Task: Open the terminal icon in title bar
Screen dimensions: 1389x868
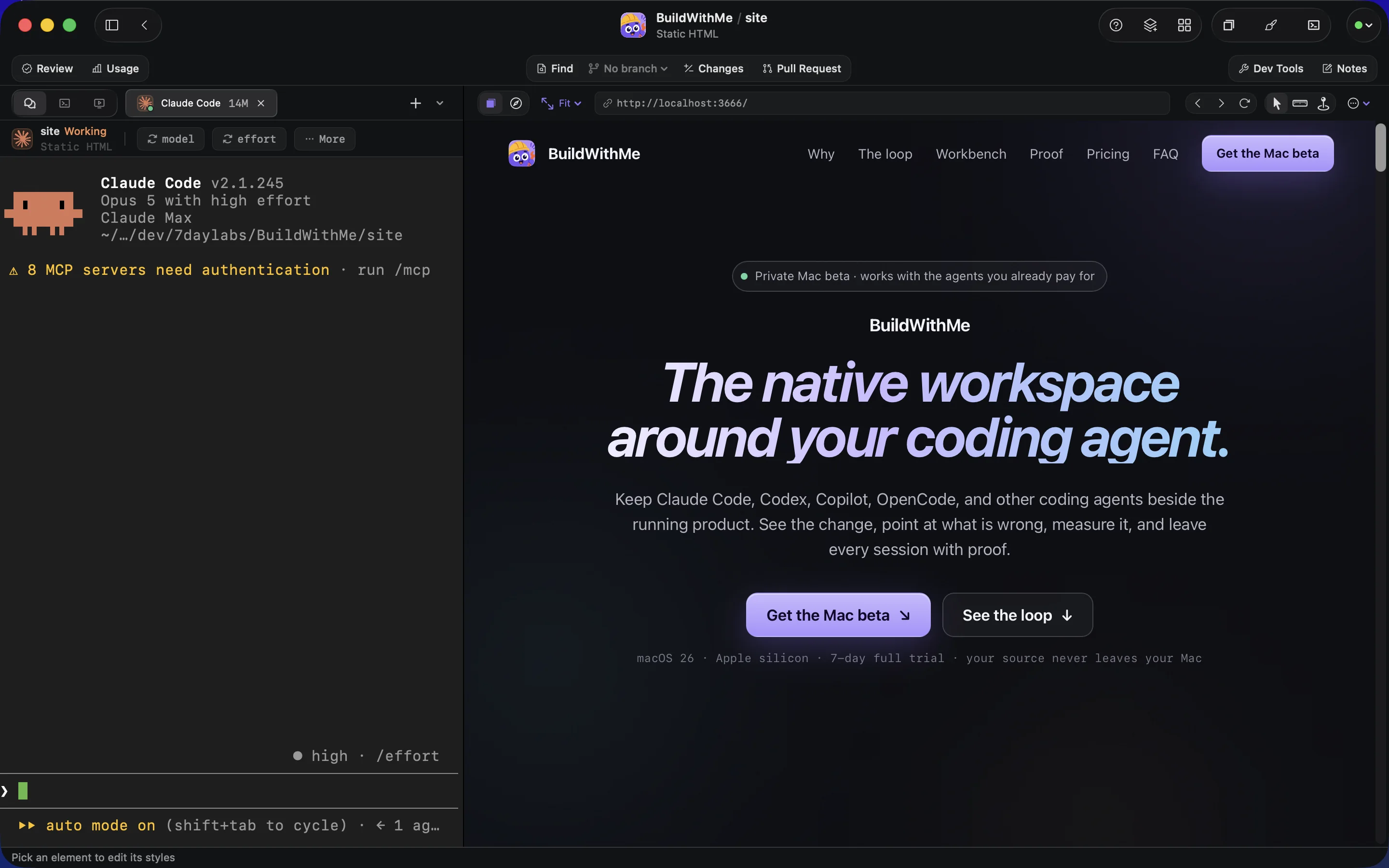Action: click(x=1314, y=25)
